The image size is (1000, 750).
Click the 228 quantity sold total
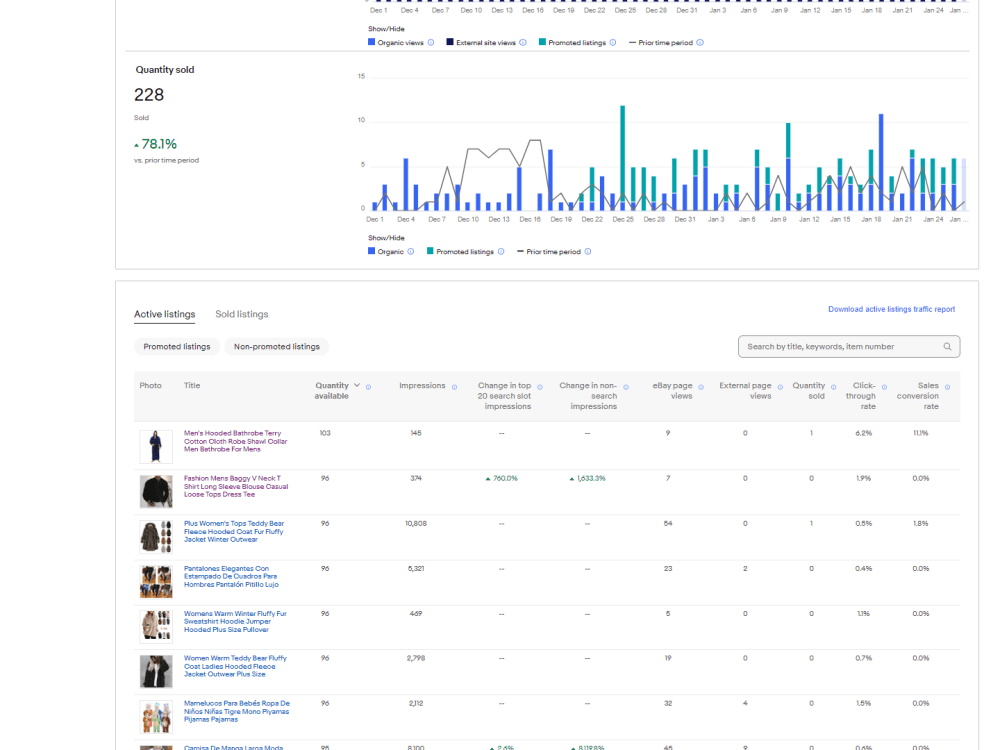pyautogui.click(x=149, y=95)
